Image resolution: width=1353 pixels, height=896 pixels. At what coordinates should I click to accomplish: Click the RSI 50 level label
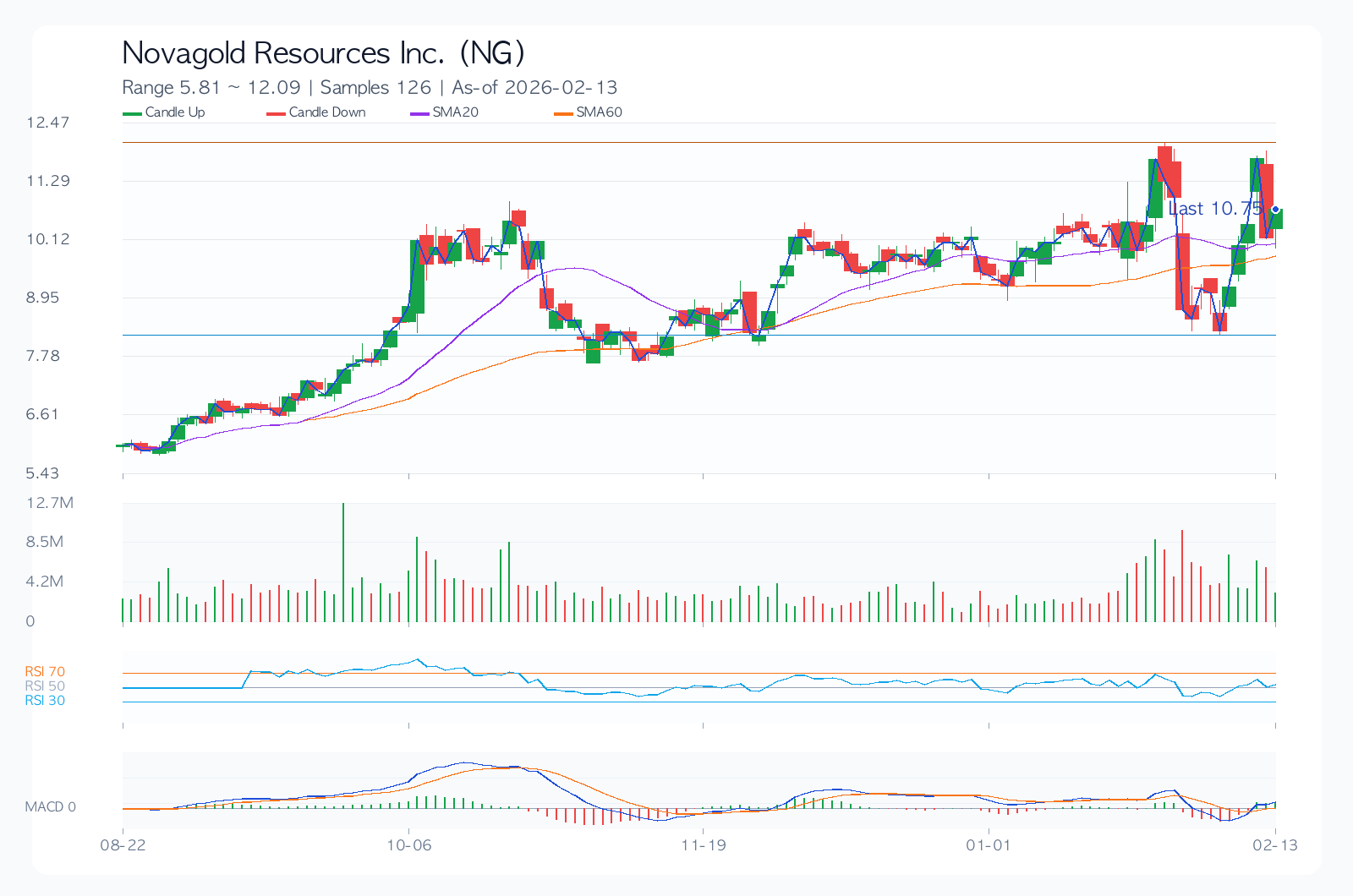pos(45,686)
